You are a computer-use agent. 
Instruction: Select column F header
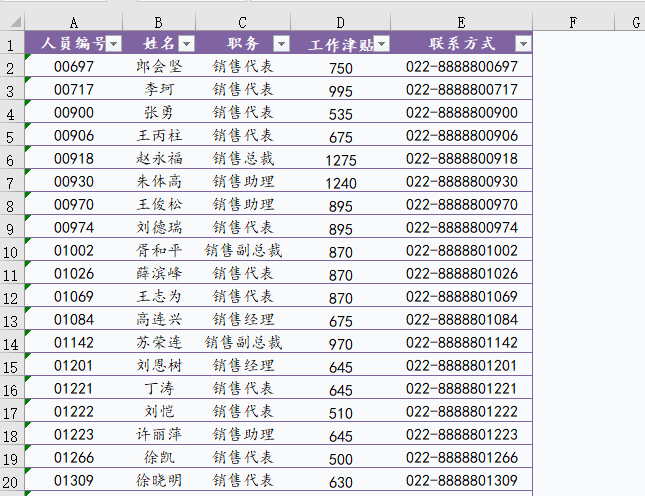pos(572,21)
